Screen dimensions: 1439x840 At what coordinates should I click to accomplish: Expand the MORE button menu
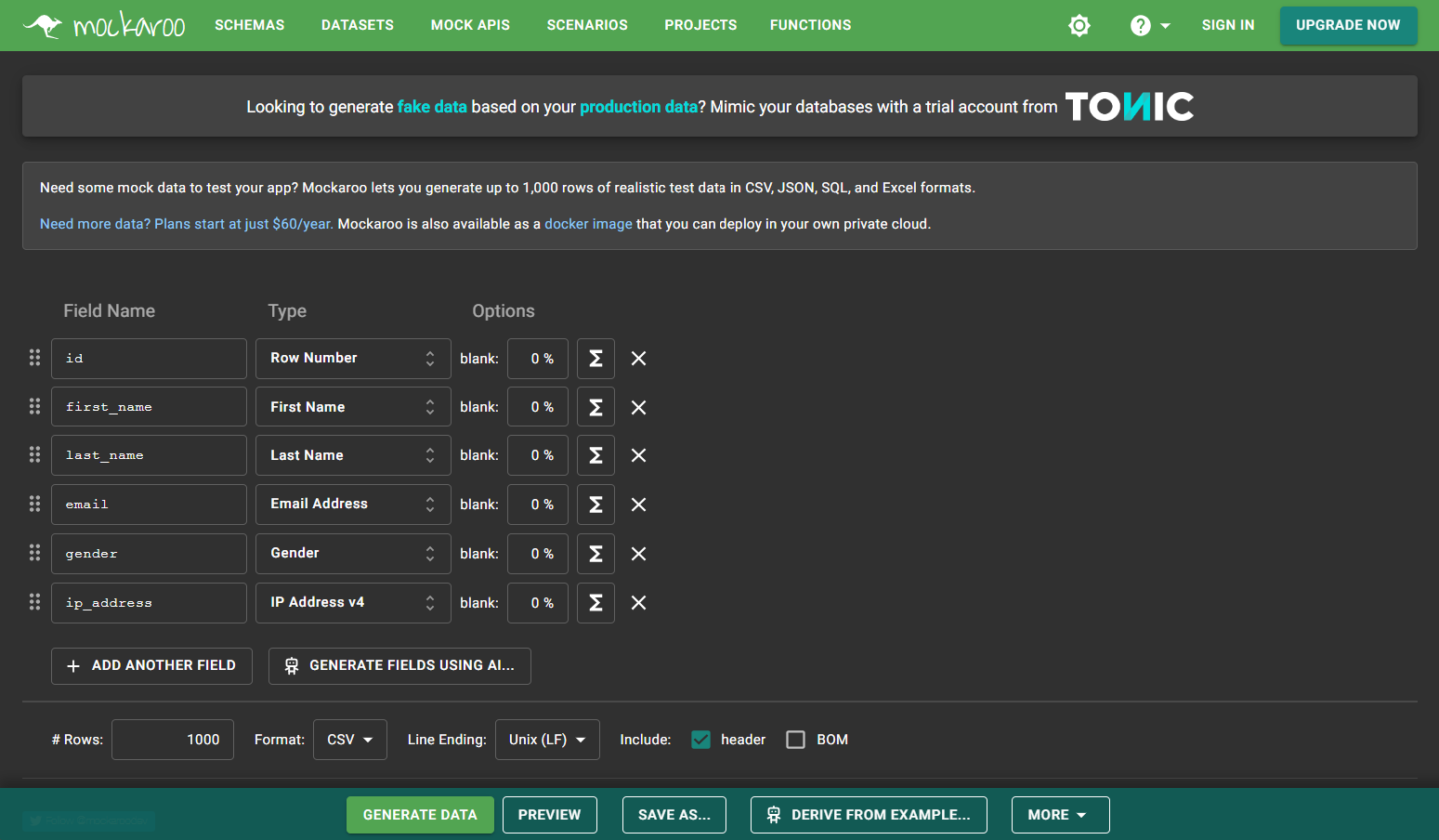click(x=1060, y=815)
